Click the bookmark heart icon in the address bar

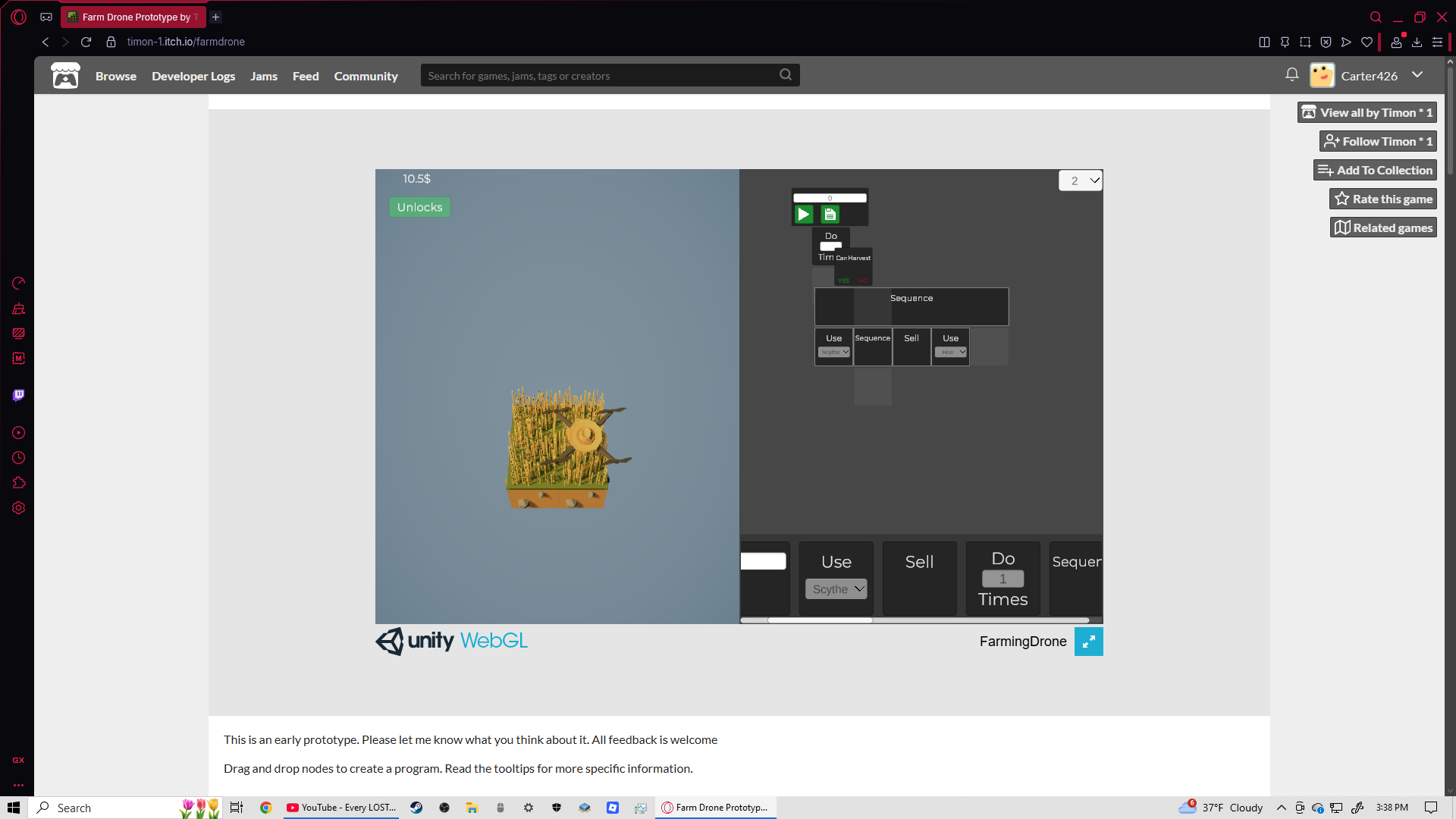pos(1367,42)
